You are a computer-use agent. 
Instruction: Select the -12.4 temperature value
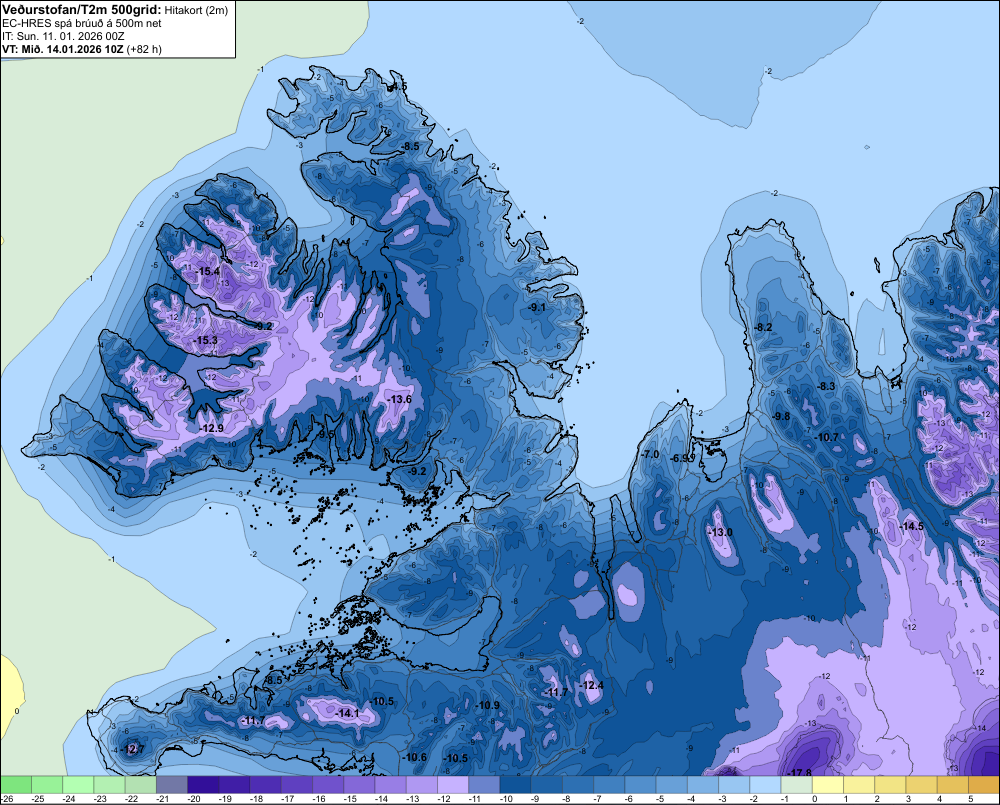[591, 685]
